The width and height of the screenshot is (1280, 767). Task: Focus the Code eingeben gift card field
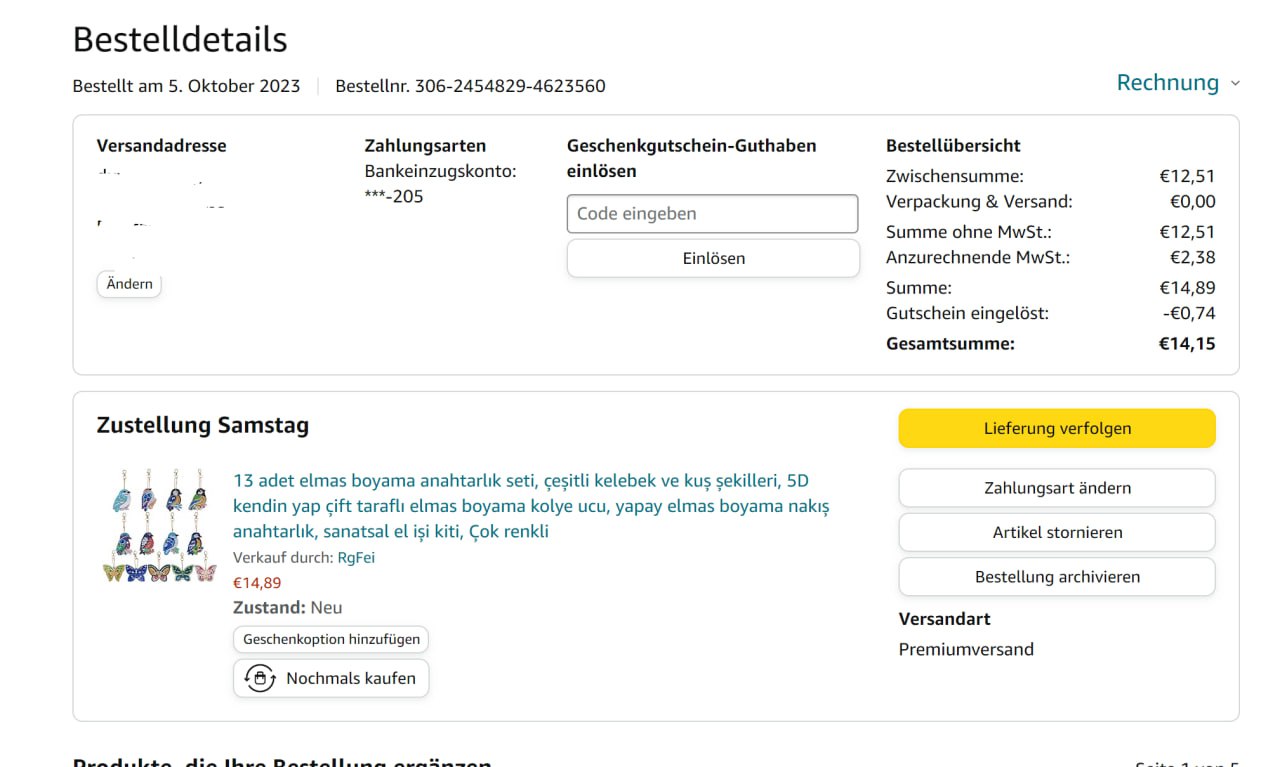coord(712,213)
